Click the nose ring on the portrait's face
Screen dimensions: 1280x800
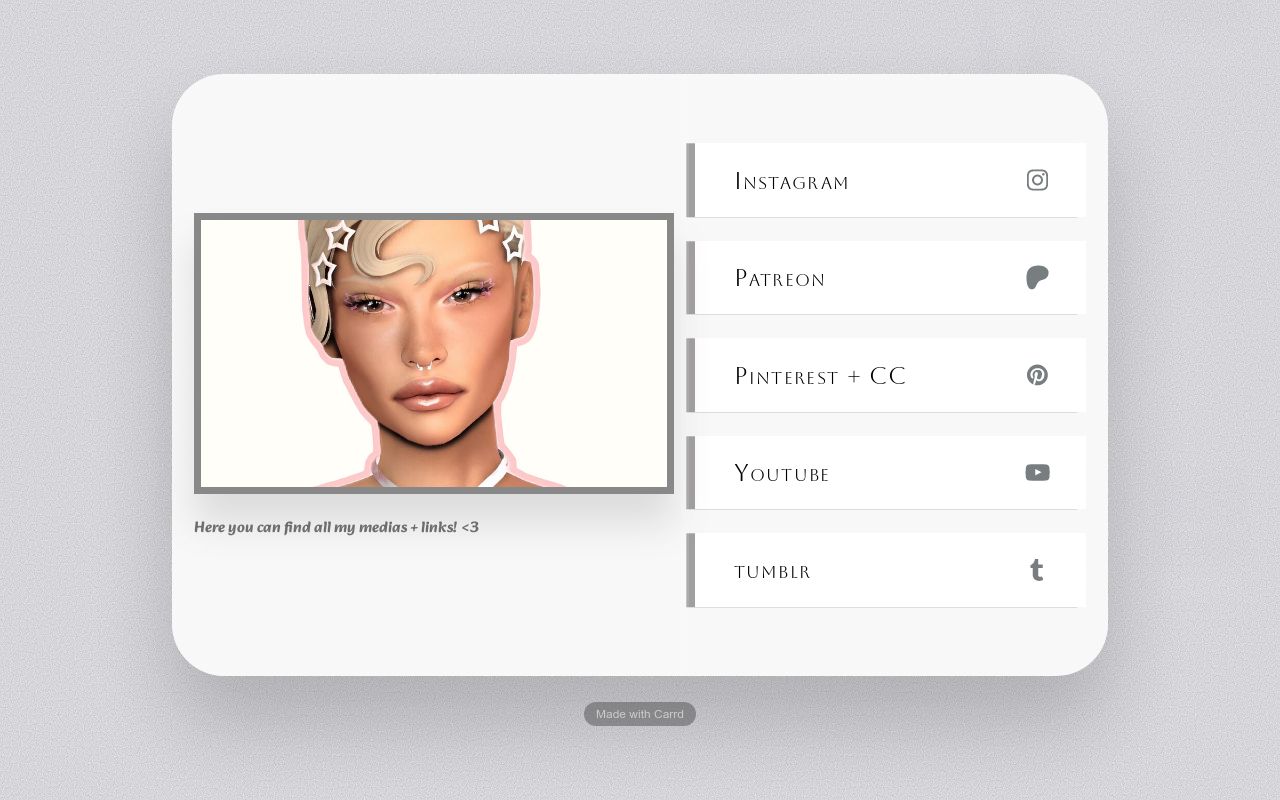click(425, 364)
